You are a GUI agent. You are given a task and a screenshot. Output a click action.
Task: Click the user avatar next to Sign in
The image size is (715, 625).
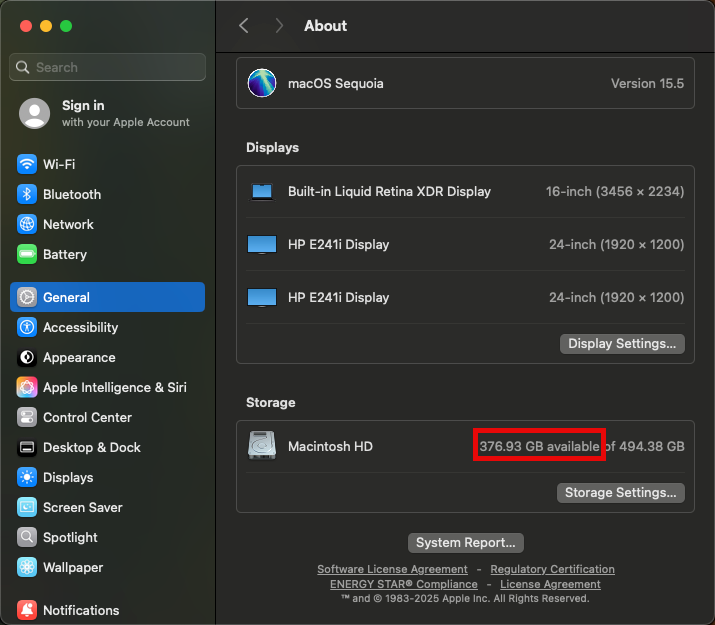[35, 113]
